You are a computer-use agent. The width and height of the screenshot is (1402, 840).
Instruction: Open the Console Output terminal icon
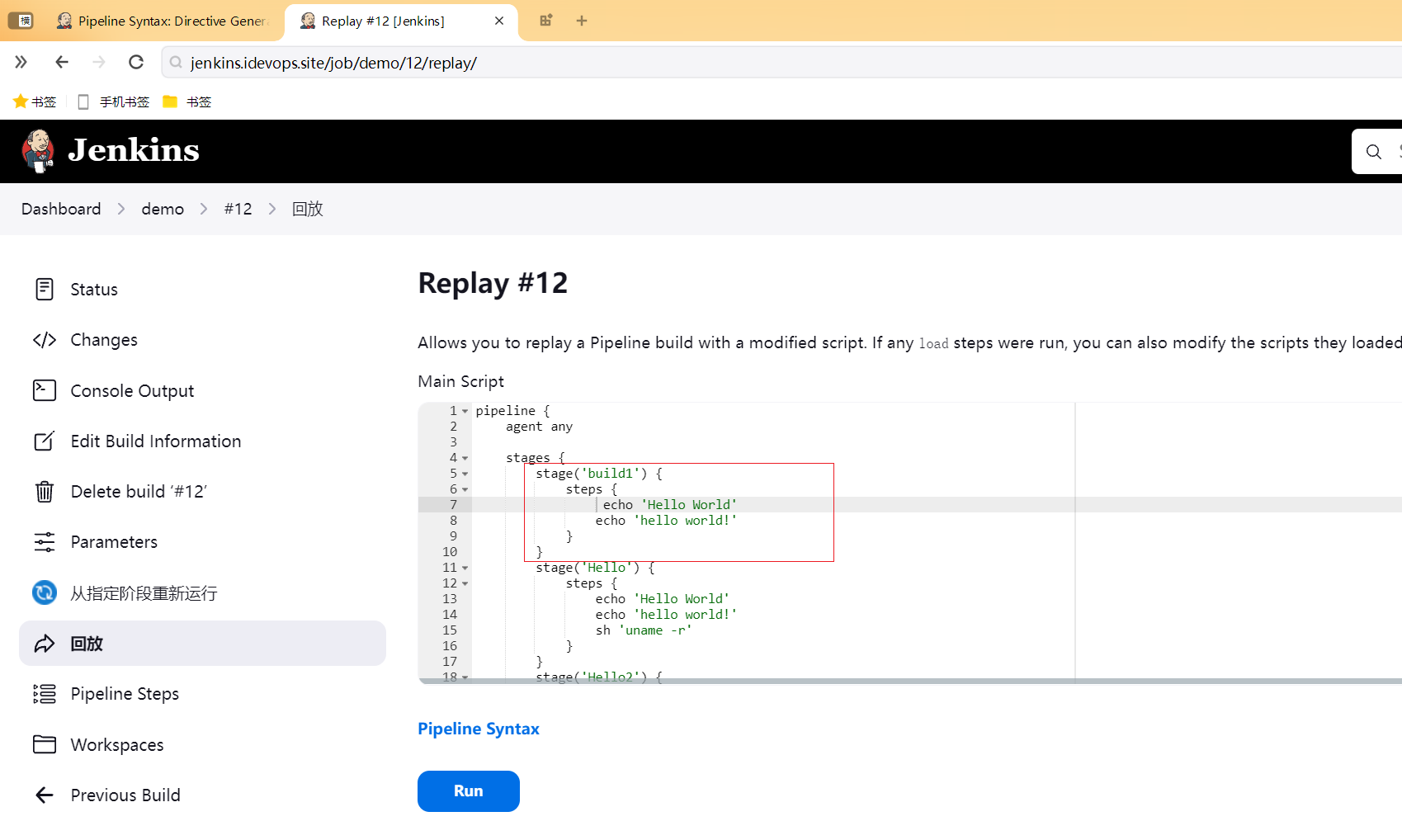tap(45, 390)
